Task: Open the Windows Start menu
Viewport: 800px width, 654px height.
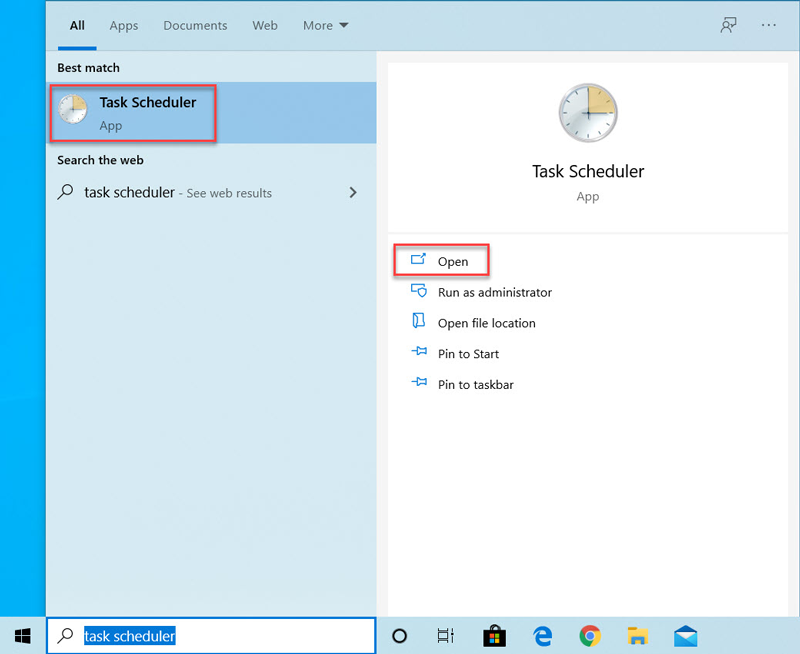Action: [22, 636]
